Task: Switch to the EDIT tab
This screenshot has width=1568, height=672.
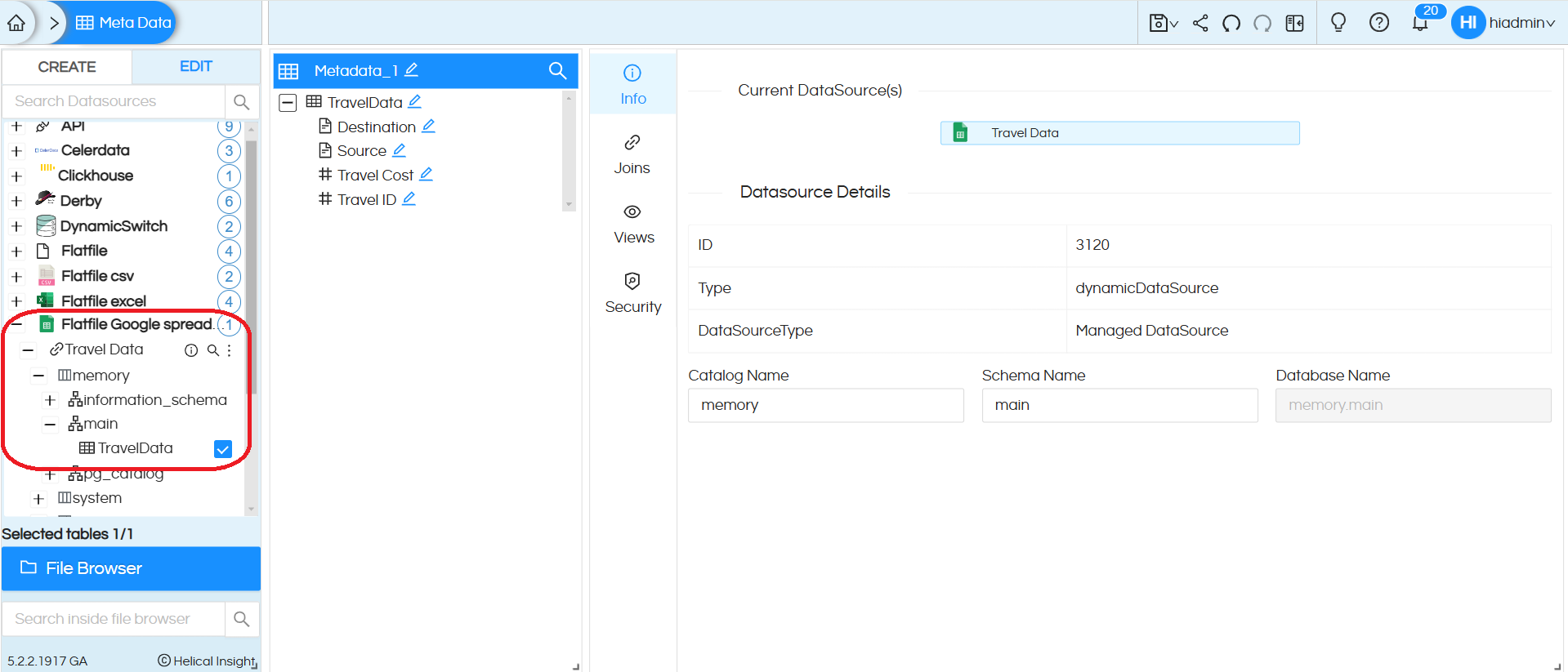Action: point(196,67)
